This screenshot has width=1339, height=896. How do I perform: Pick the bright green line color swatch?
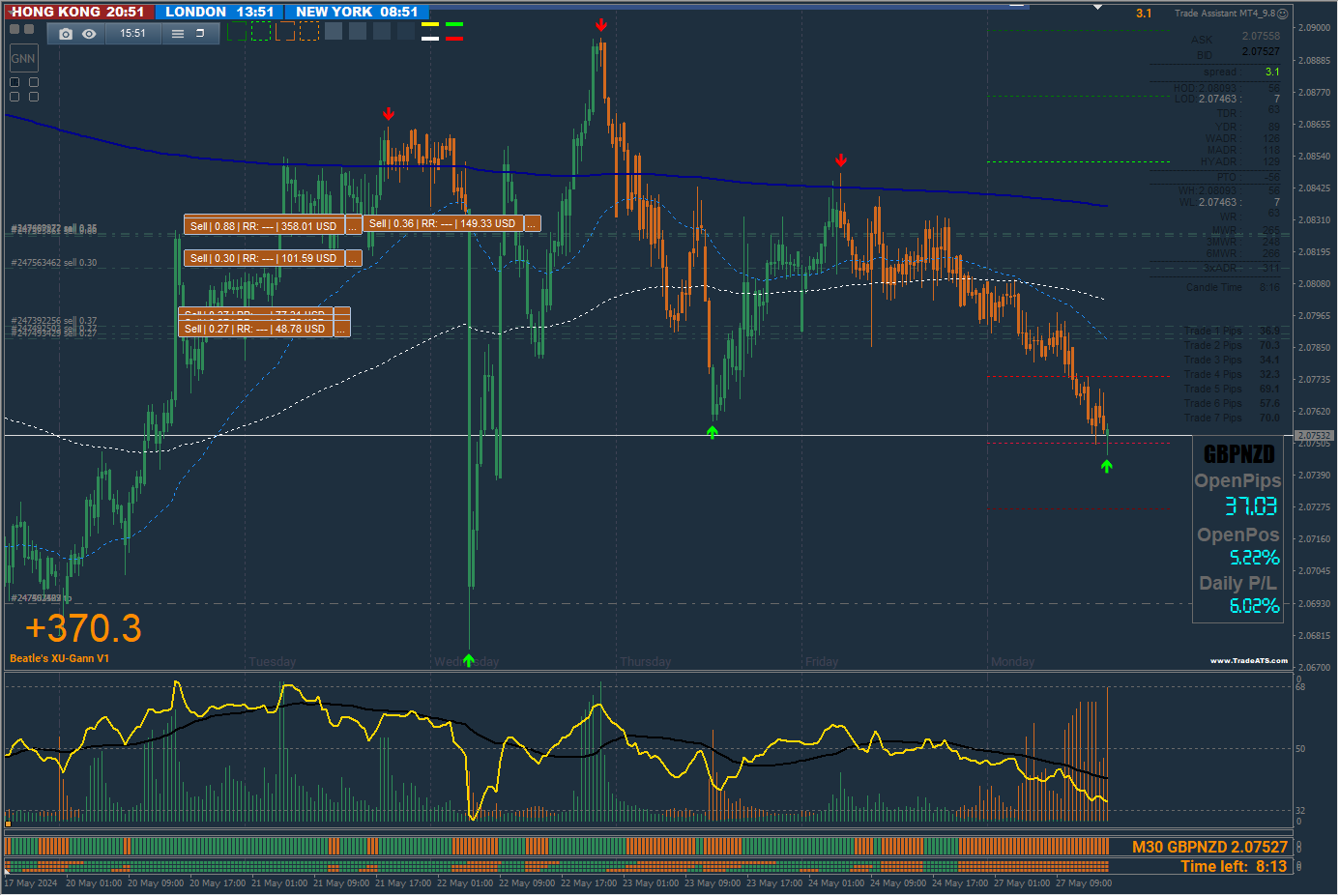click(454, 25)
